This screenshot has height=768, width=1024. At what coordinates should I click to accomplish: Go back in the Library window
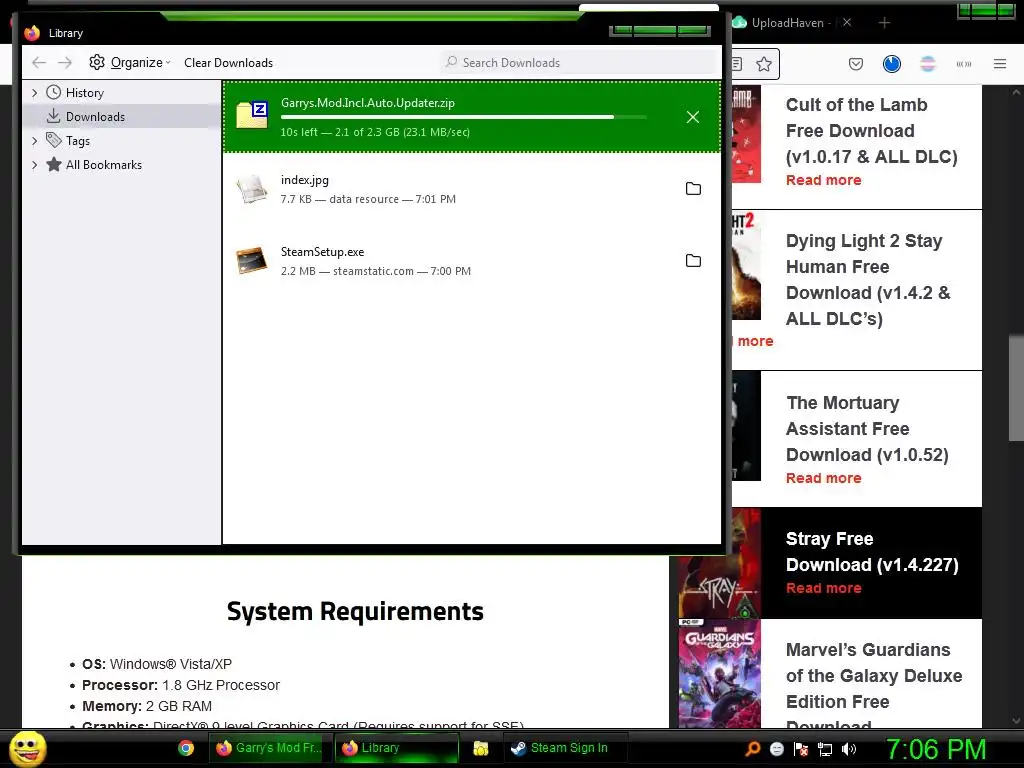pos(39,63)
